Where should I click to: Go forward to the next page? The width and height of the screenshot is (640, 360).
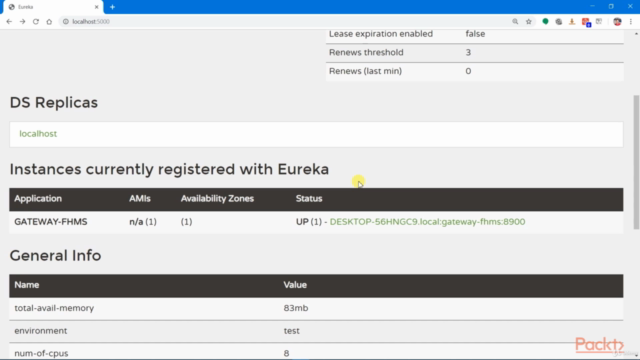tap(22, 22)
